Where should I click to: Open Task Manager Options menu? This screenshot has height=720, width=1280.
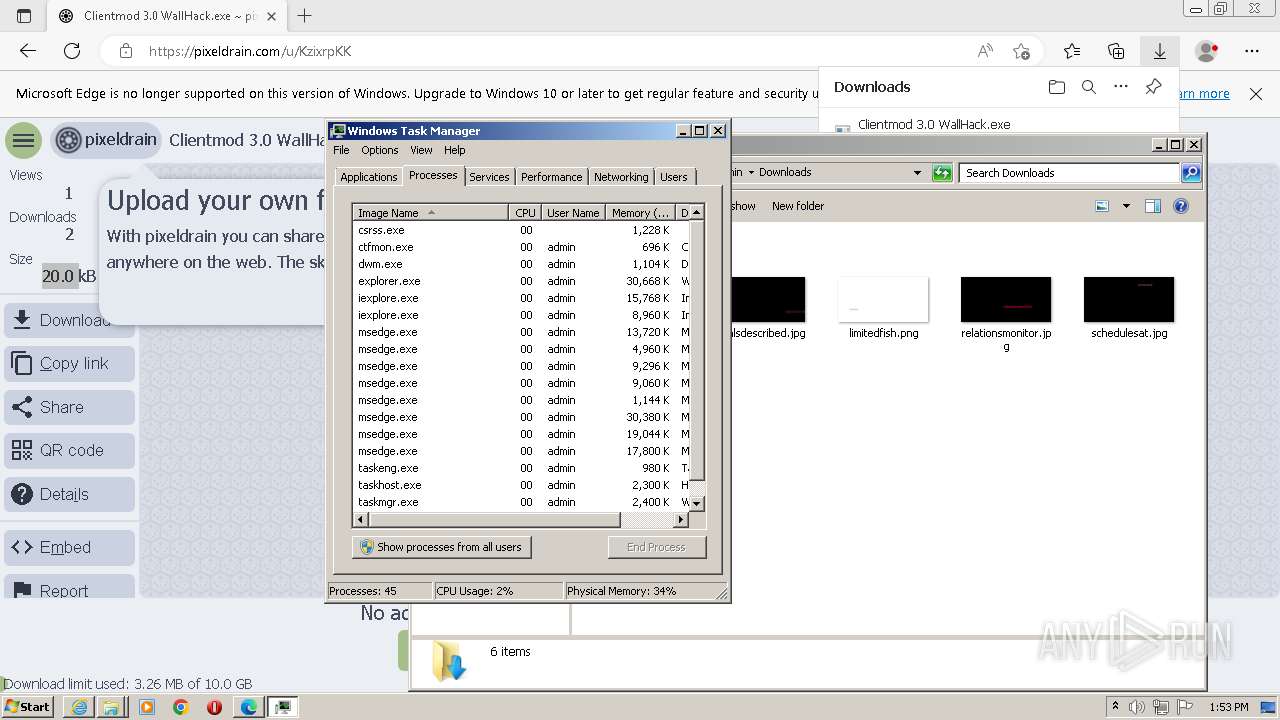379,150
